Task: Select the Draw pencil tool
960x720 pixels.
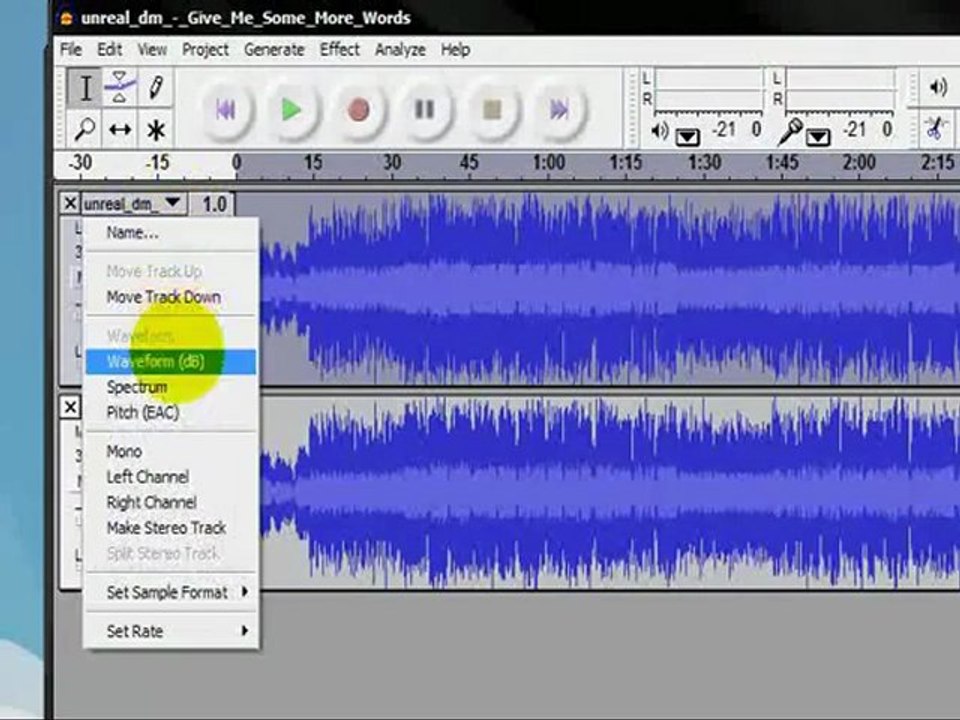Action: [x=156, y=88]
